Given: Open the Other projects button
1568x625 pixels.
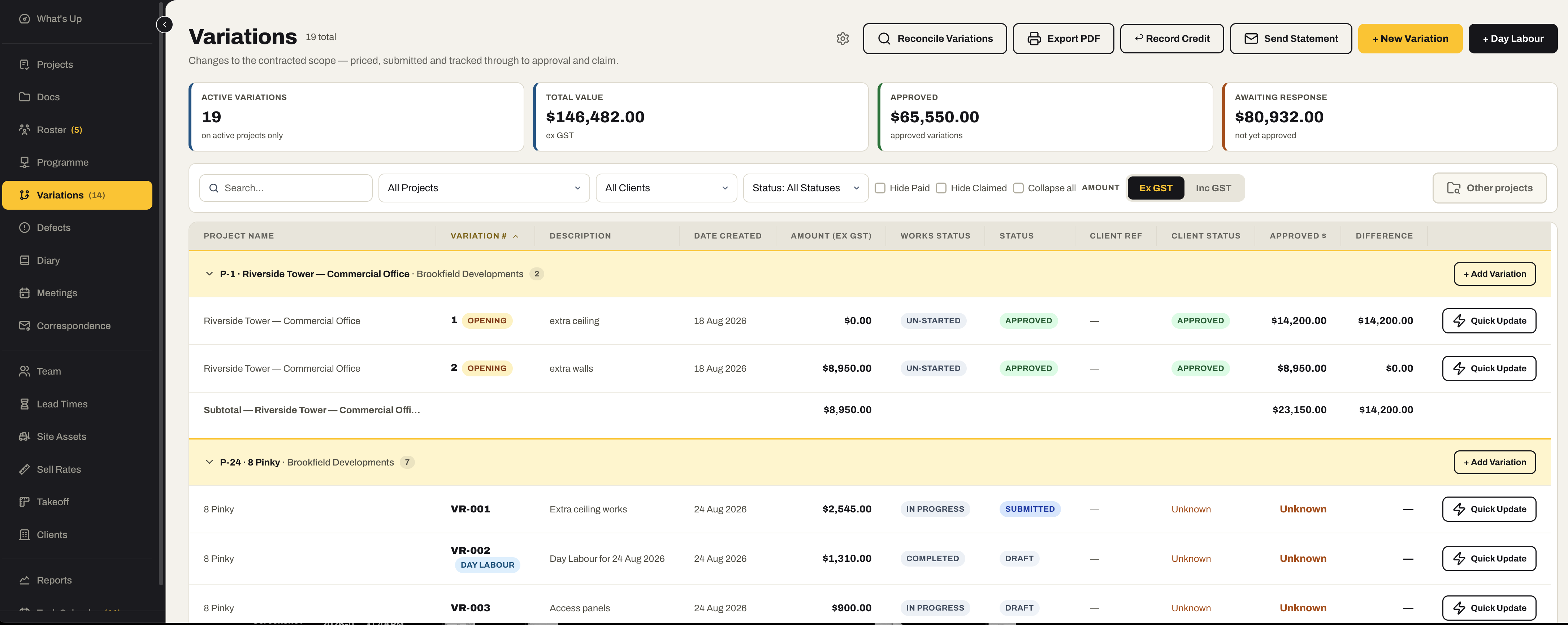Looking at the screenshot, I should [1489, 188].
